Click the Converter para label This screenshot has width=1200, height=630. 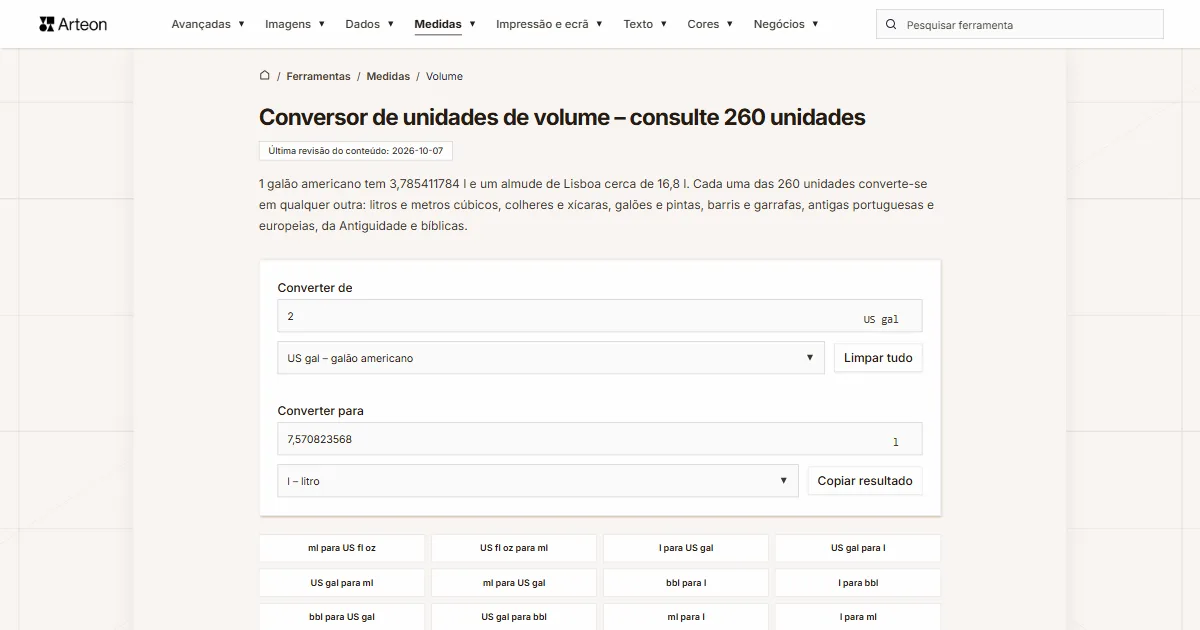[321, 411]
